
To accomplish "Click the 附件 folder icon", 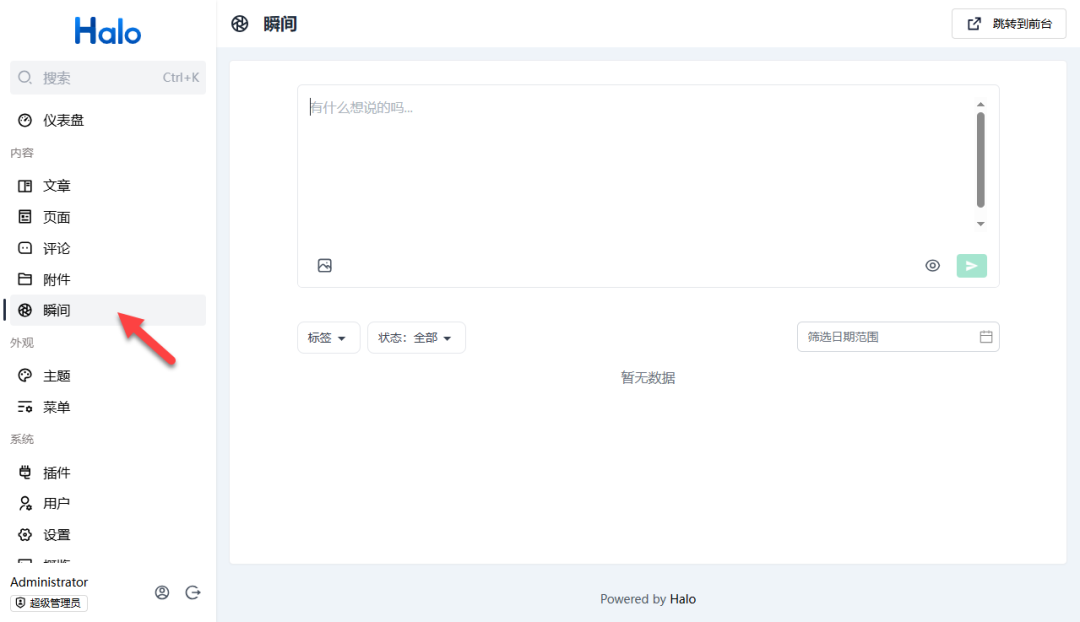I will click(25, 279).
